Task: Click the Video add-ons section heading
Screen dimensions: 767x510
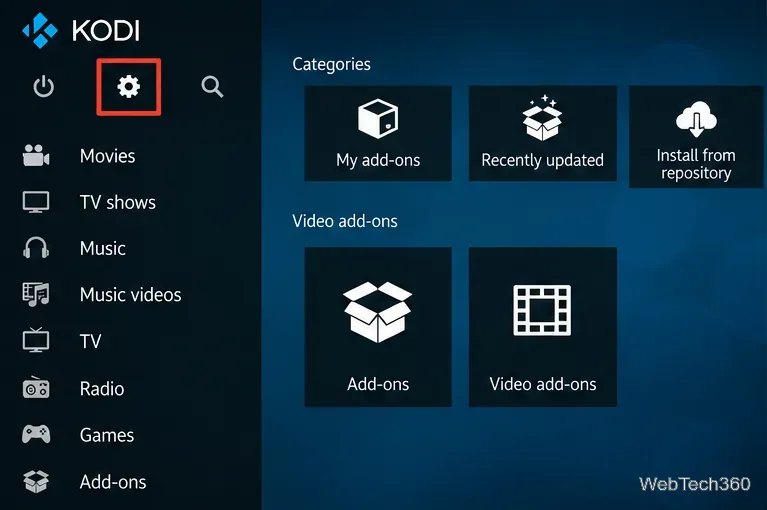Action: click(345, 221)
